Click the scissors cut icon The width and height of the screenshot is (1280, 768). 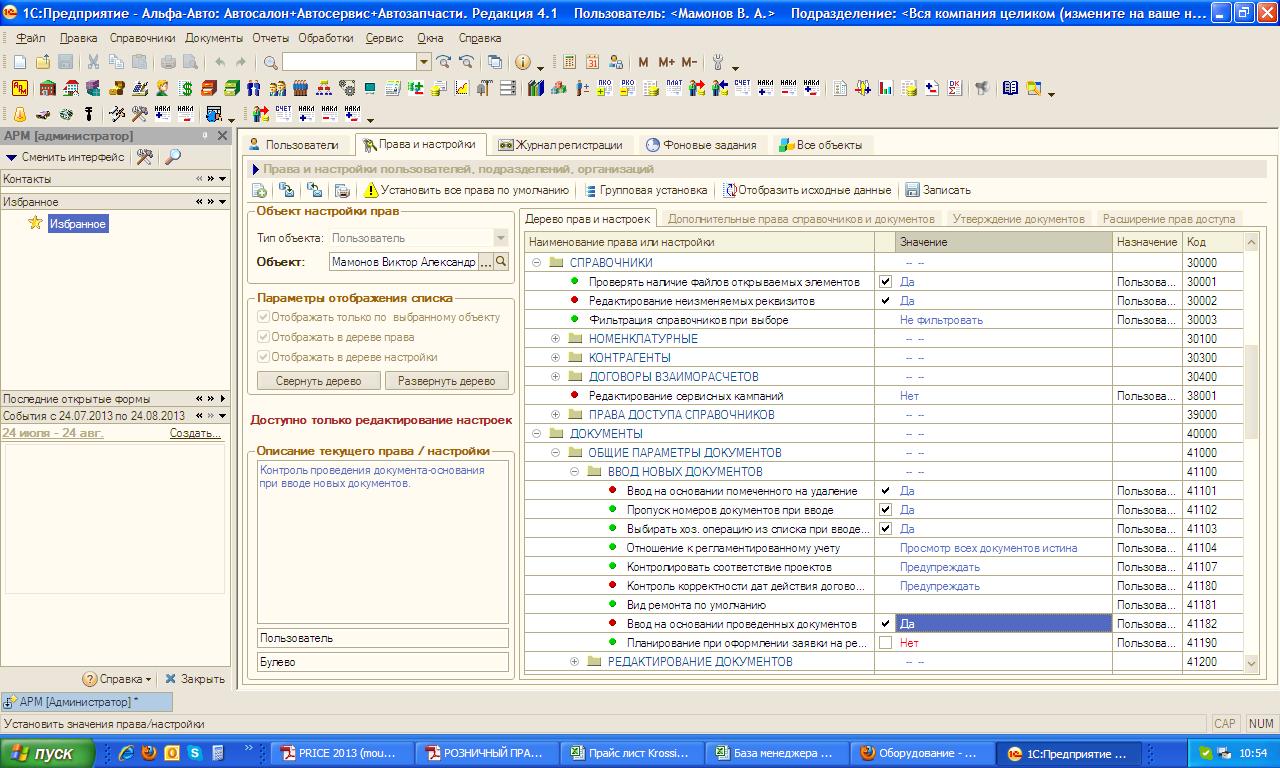pos(93,62)
